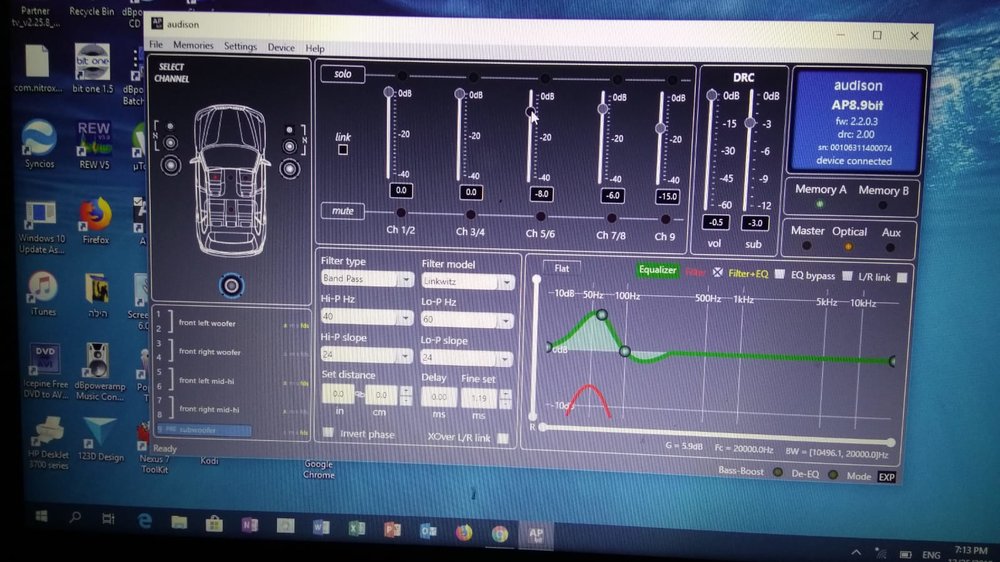Toggle the Bass-Boost indicator
This screenshot has height=562, width=1000.
pos(777,473)
